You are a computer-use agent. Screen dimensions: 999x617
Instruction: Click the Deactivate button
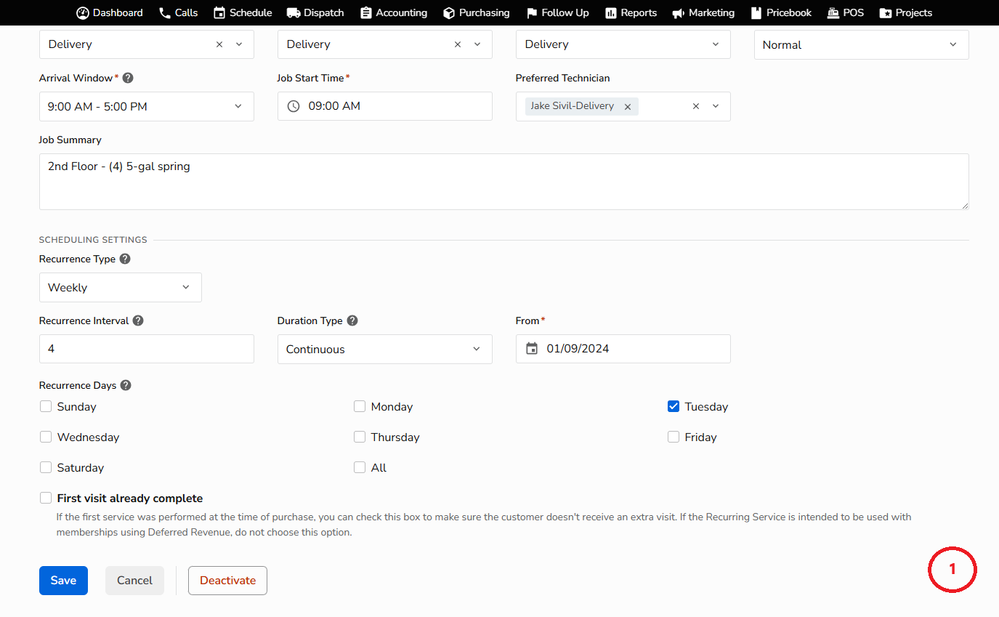point(227,581)
